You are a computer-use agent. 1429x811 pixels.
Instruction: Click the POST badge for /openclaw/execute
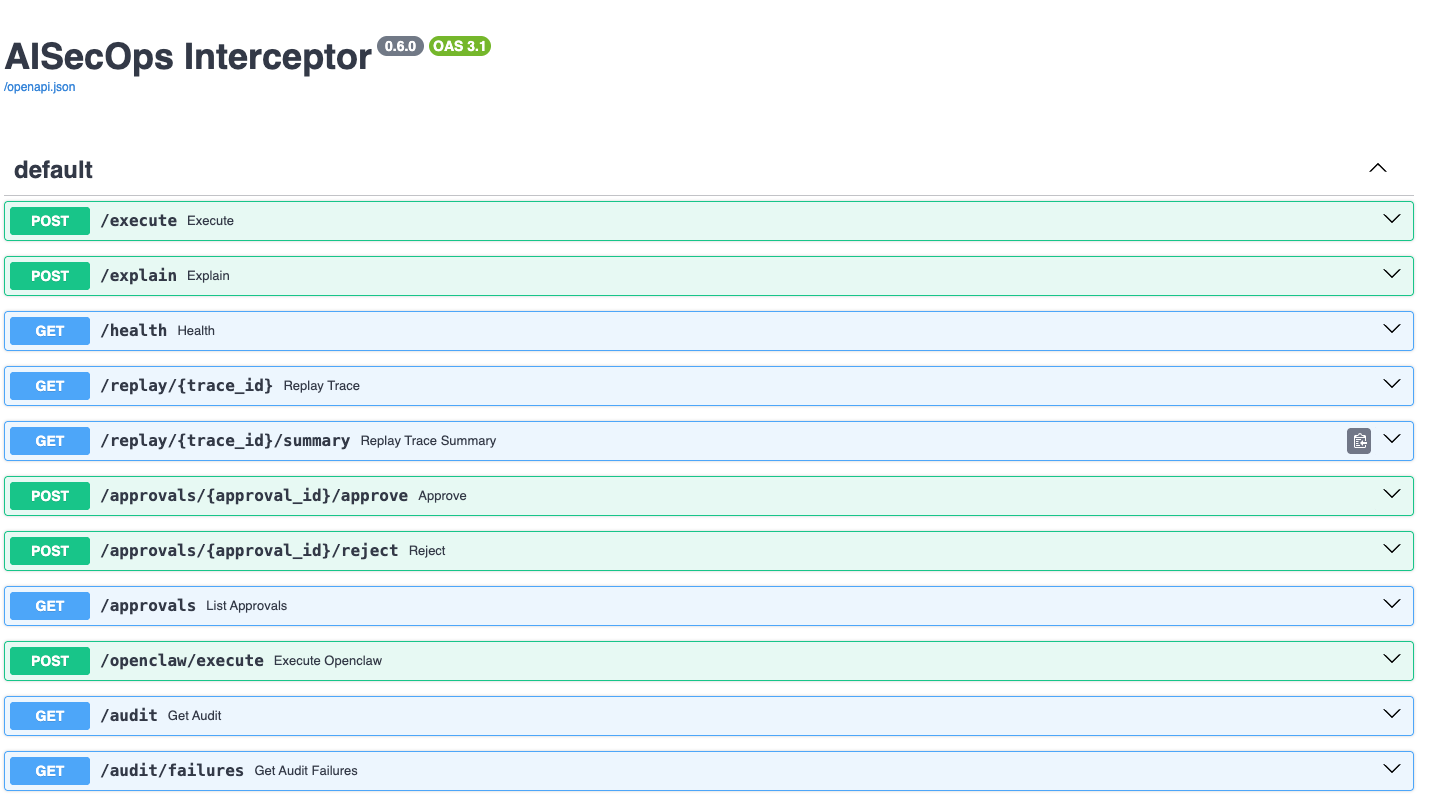point(50,661)
